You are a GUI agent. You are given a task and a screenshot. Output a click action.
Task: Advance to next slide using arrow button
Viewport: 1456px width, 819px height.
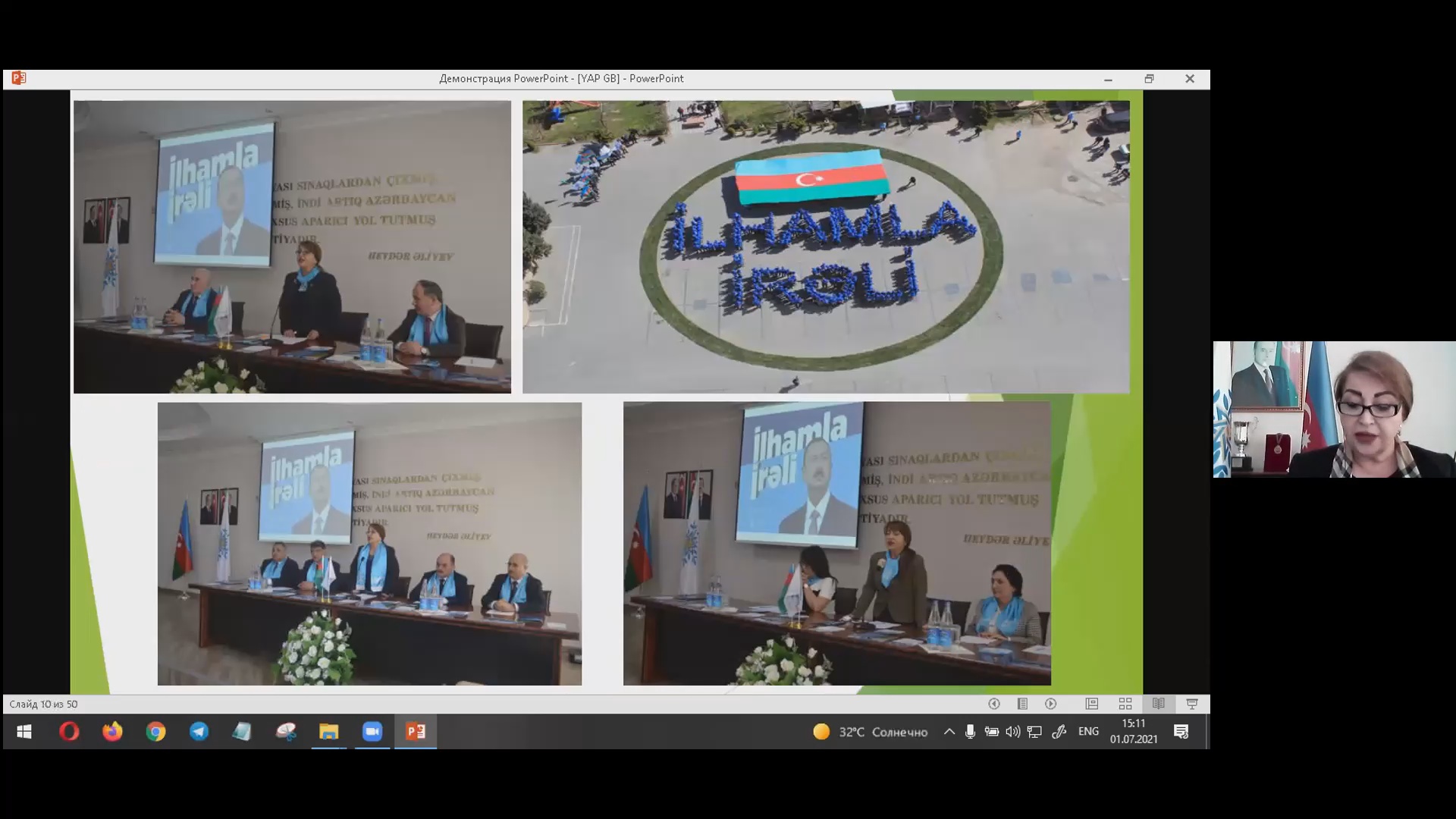[1051, 704]
